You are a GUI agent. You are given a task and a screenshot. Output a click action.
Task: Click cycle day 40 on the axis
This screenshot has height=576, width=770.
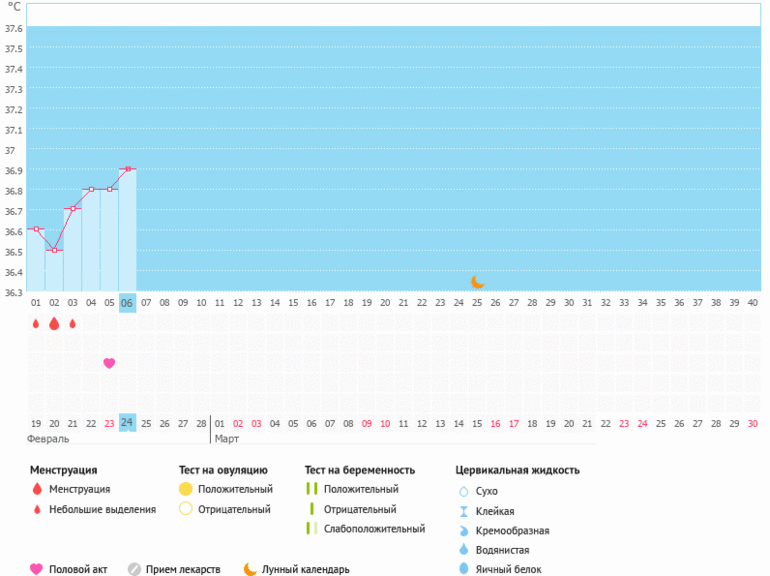coord(752,302)
